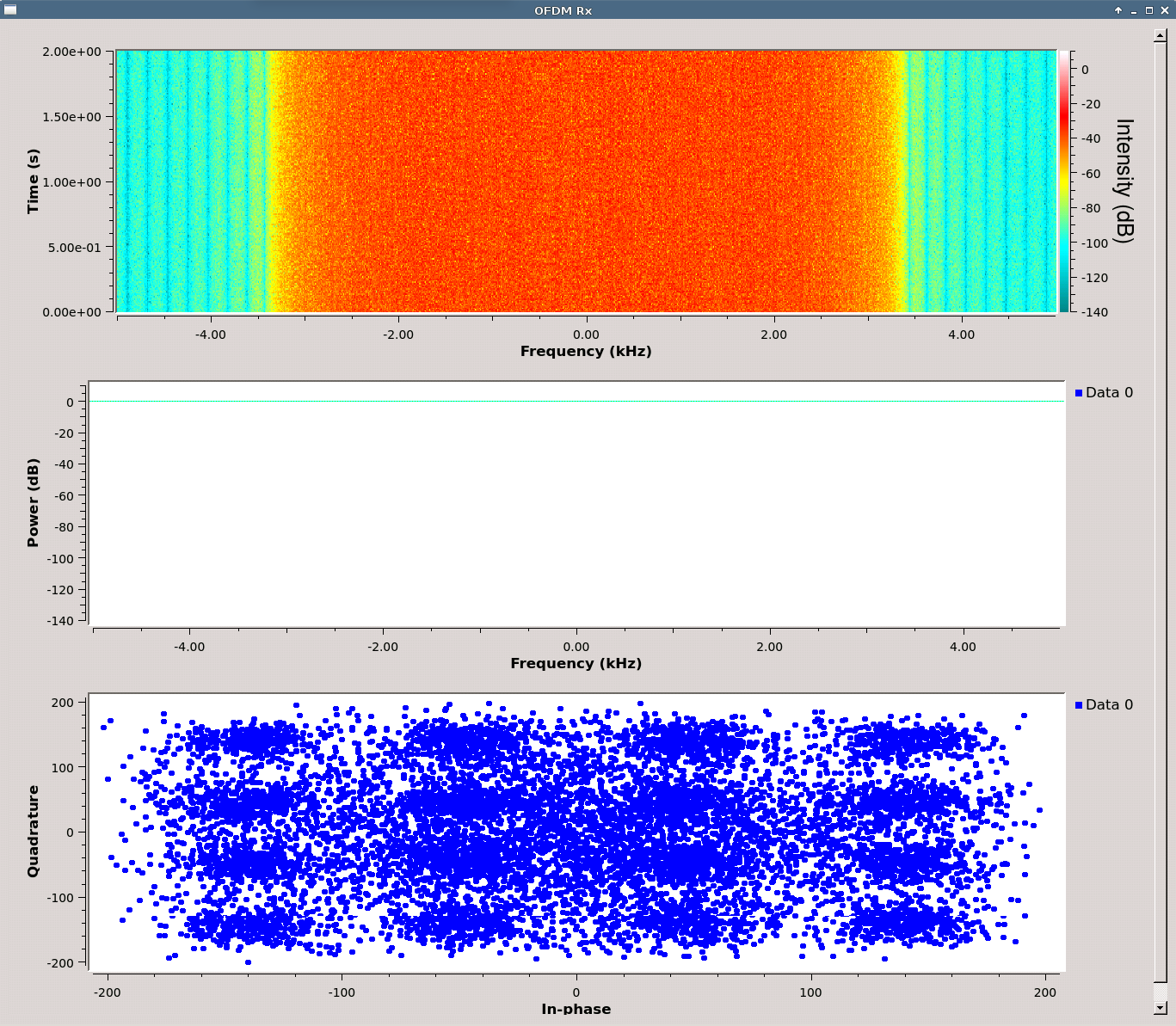Click the 'In-phase' axis label
This screenshot has height=1026, width=1176.
click(576, 1009)
